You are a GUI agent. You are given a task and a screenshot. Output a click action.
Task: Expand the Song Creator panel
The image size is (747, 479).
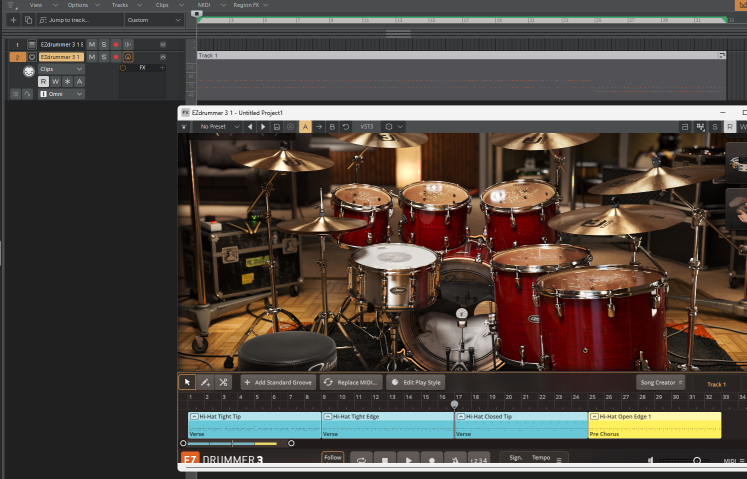coord(661,382)
